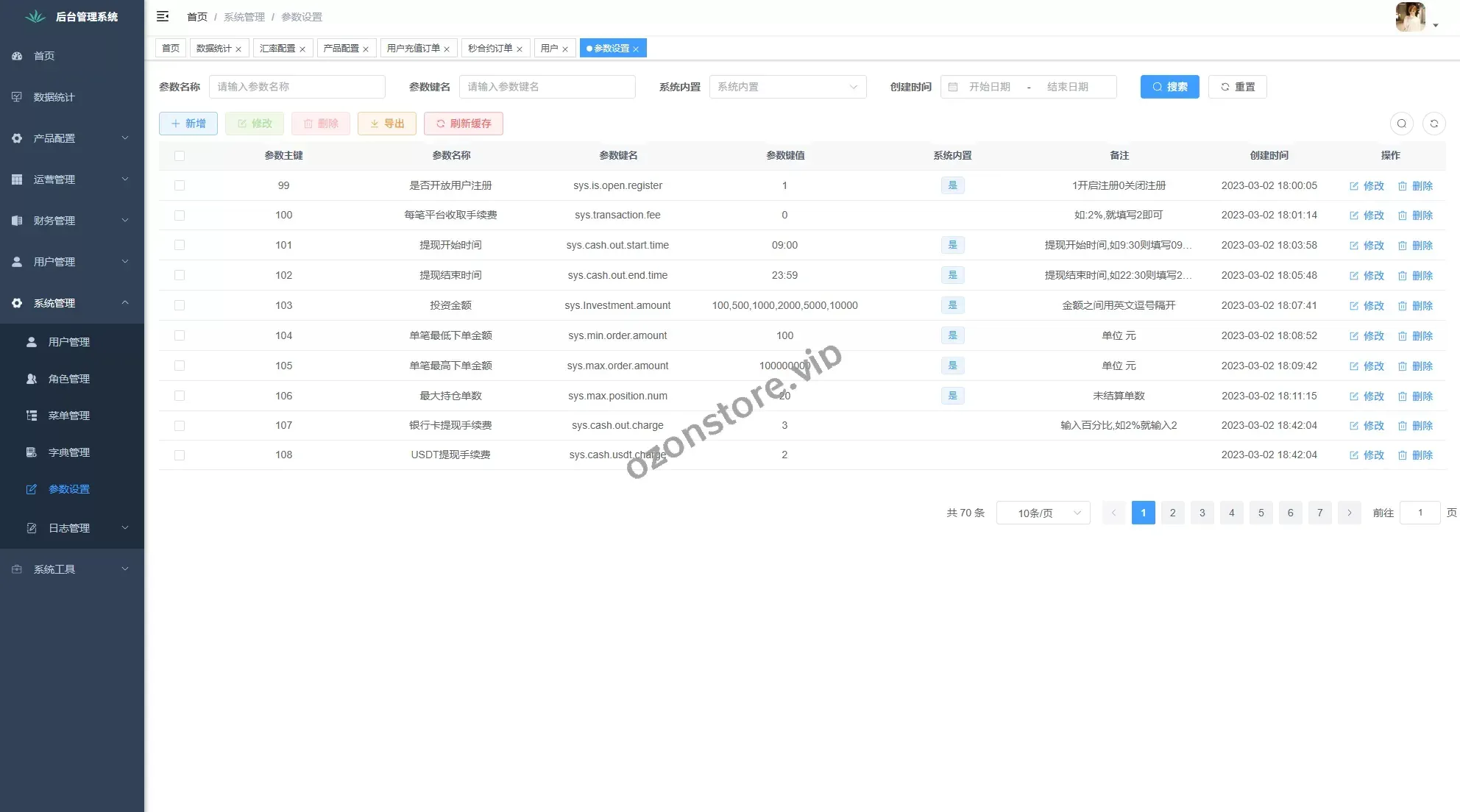Switch to the 用户充值订单 tab

coord(413,49)
